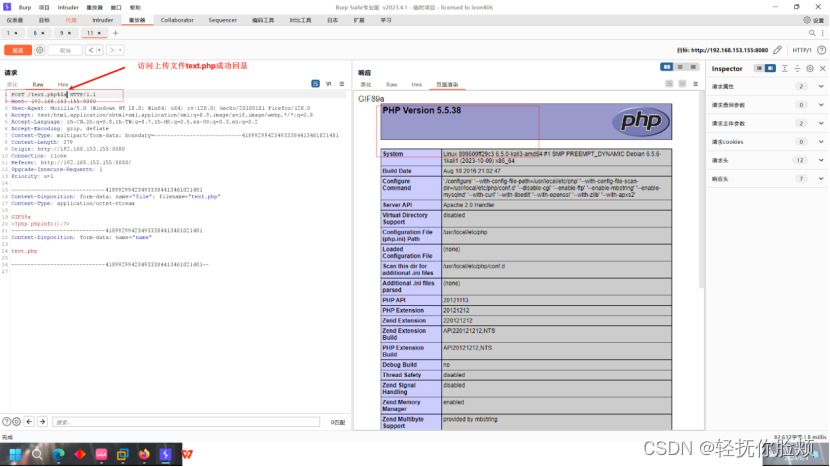Open Firefox from taskbar

pyautogui.click(x=144, y=454)
